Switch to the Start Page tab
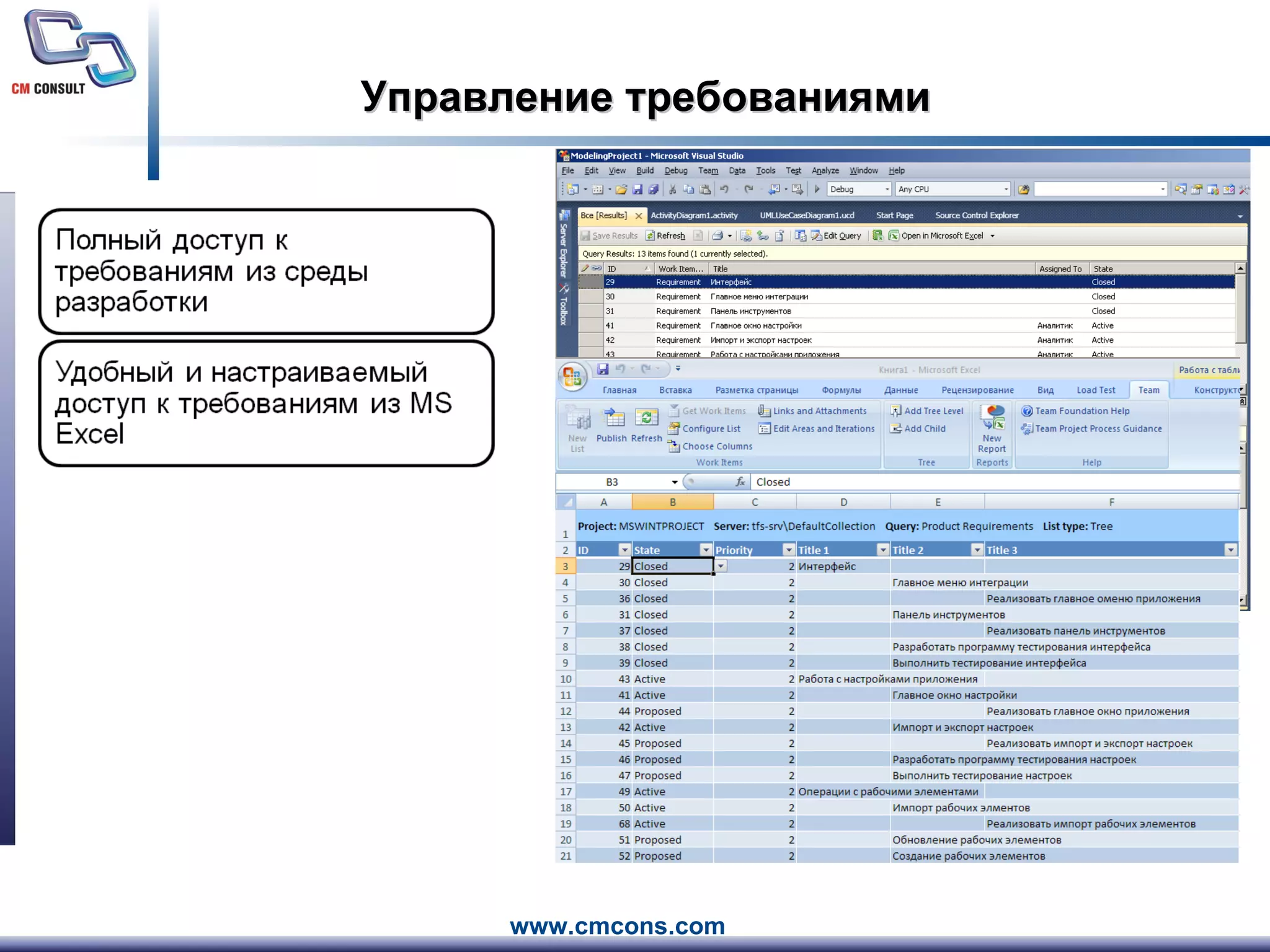The width and height of the screenshot is (1270, 952). click(x=894, y=216)
